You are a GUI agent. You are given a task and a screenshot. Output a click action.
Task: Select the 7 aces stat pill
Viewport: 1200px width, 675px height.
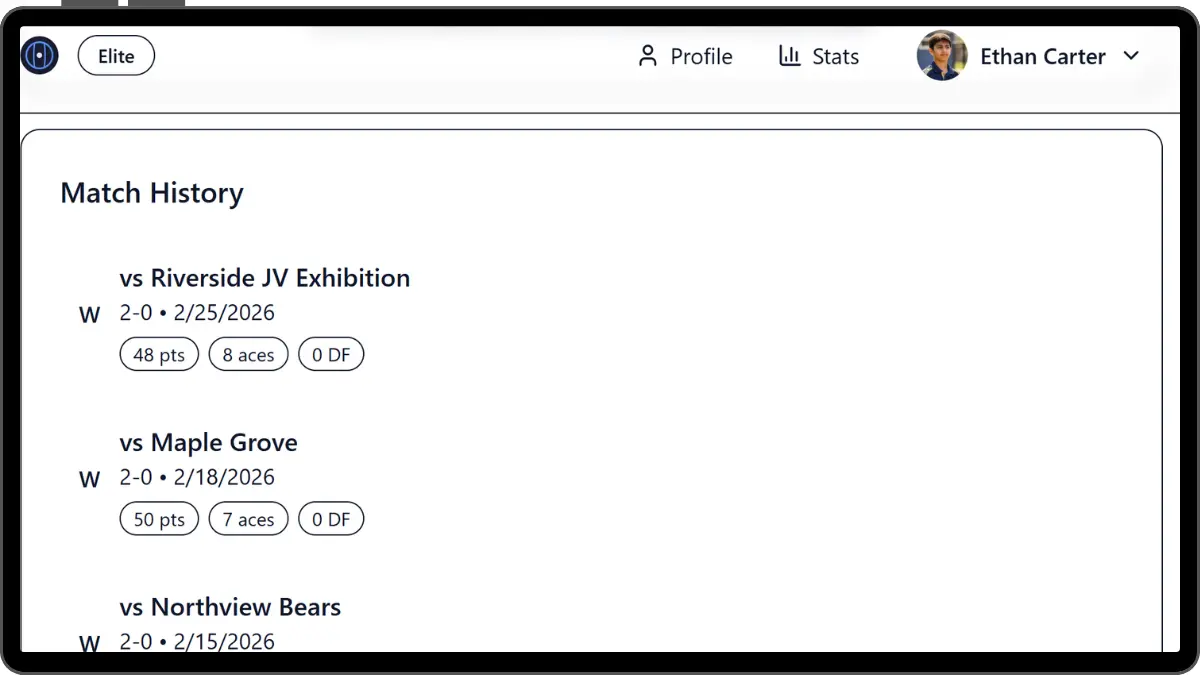coord(248,520)
